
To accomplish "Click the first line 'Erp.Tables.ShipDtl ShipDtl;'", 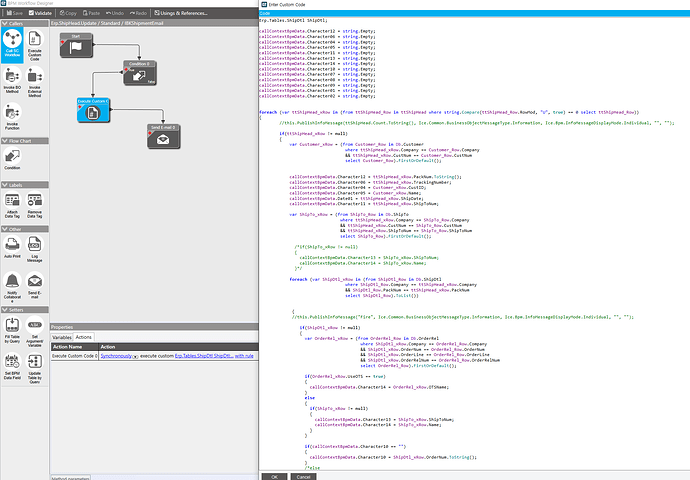I will coord(293,20).
